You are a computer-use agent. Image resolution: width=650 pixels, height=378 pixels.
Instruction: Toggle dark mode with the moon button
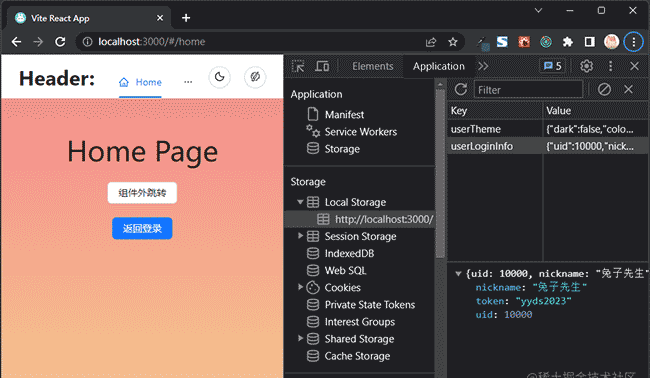click(219, 77)
